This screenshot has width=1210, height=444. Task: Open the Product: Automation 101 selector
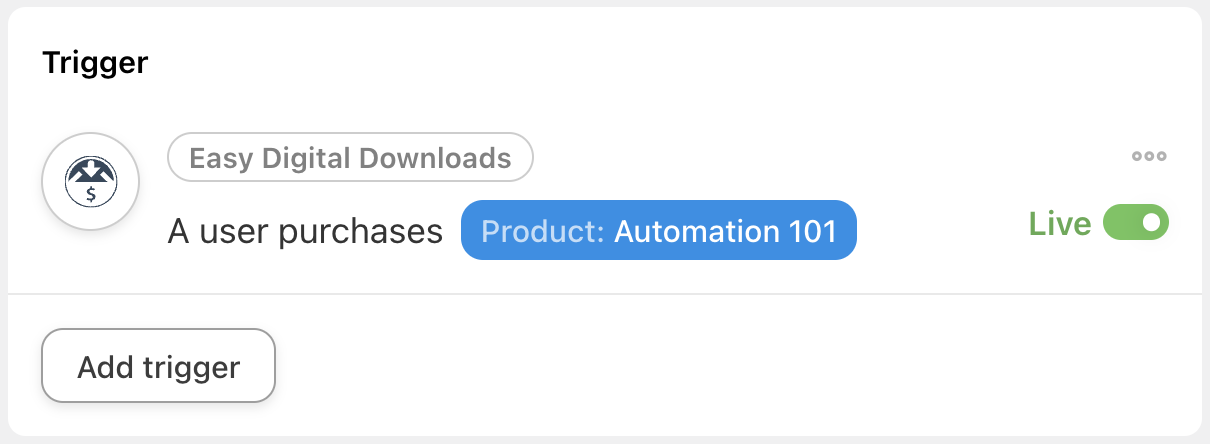[x=658, y=231]
